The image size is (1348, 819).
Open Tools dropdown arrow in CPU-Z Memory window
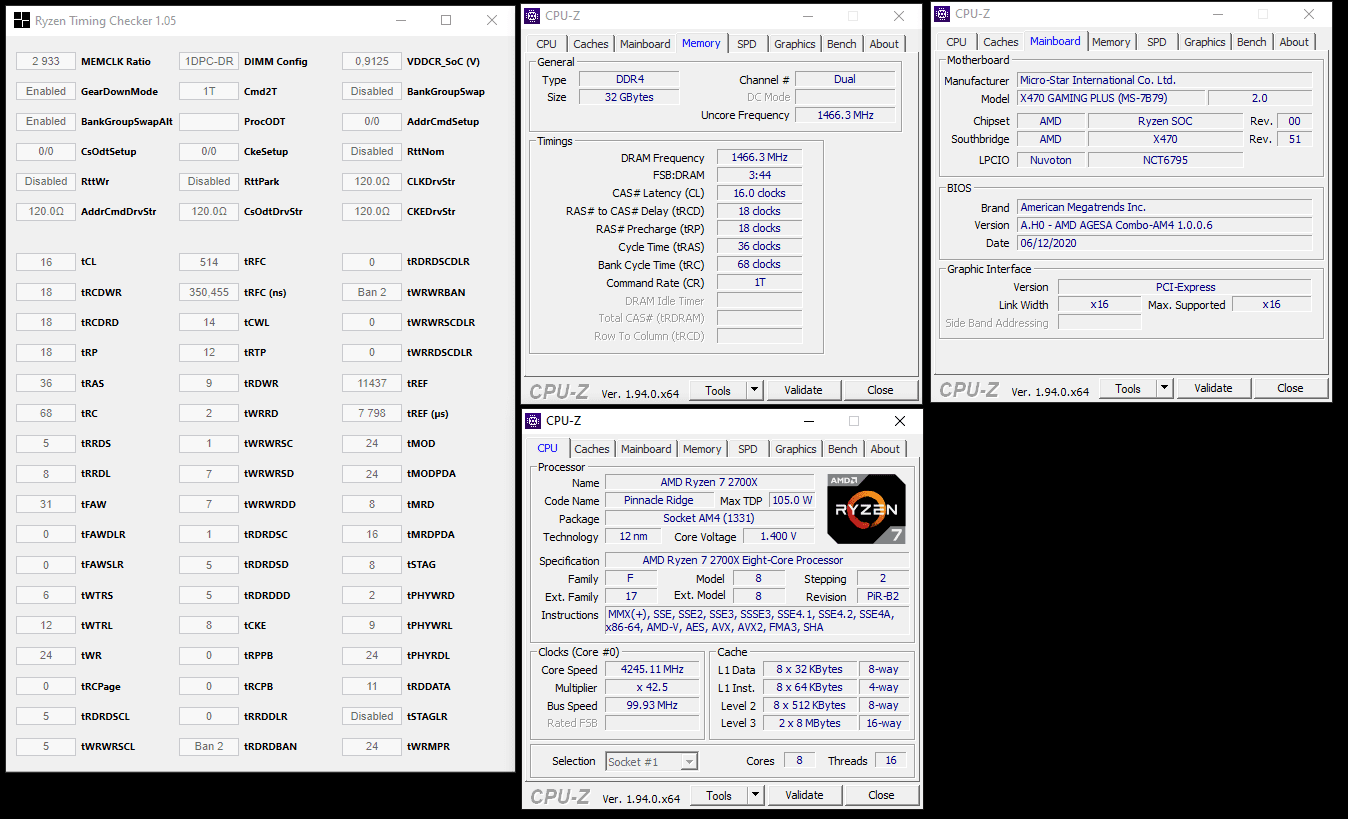click(754, 390)
